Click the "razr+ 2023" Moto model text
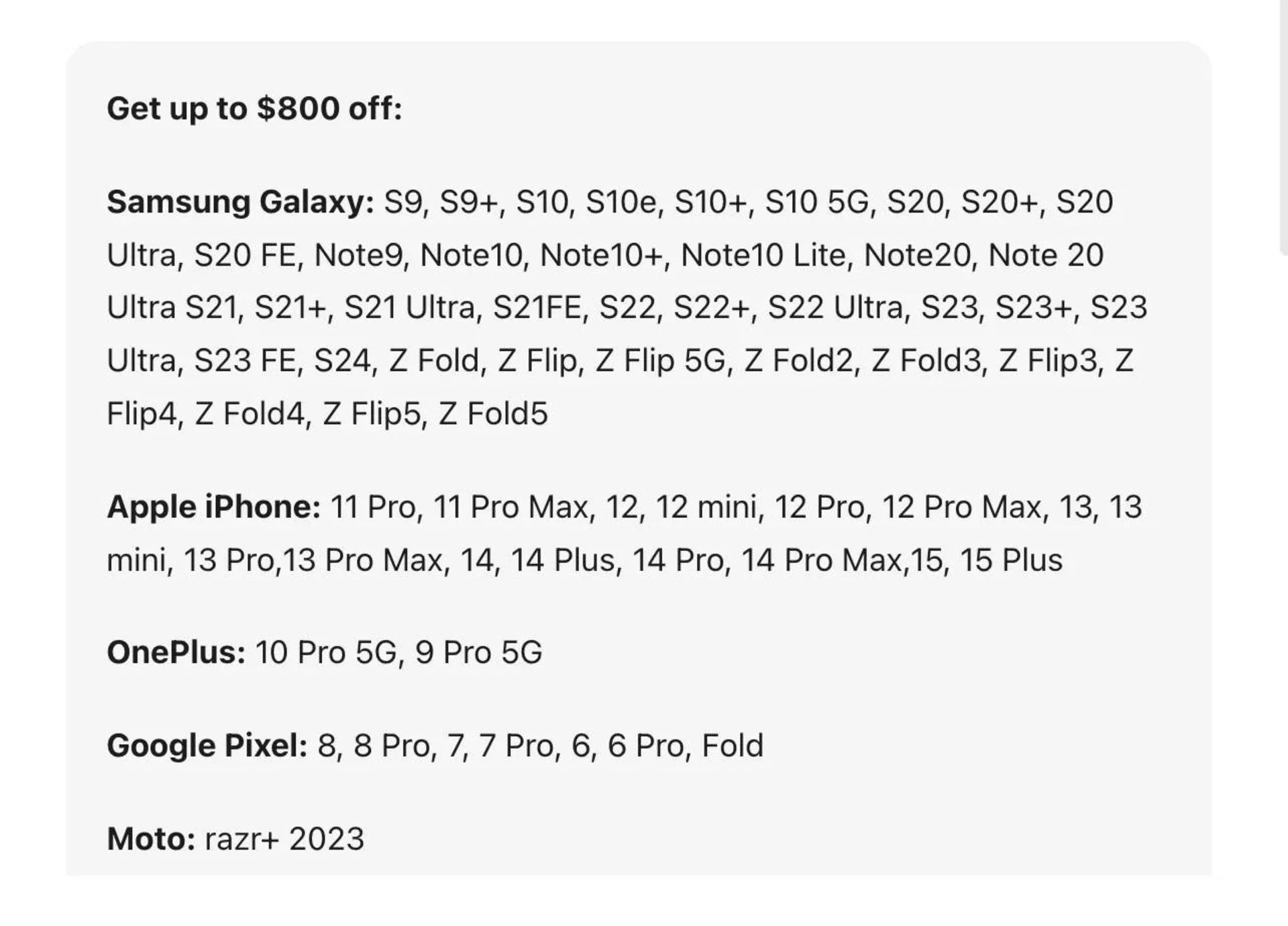 [x=284, y=839]
